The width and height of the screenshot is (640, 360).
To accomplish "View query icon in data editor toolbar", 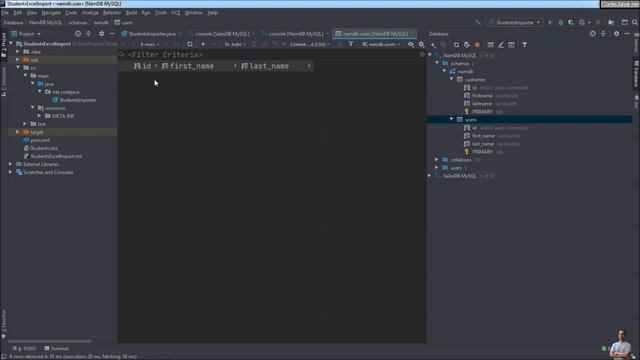I will (411, 44).
